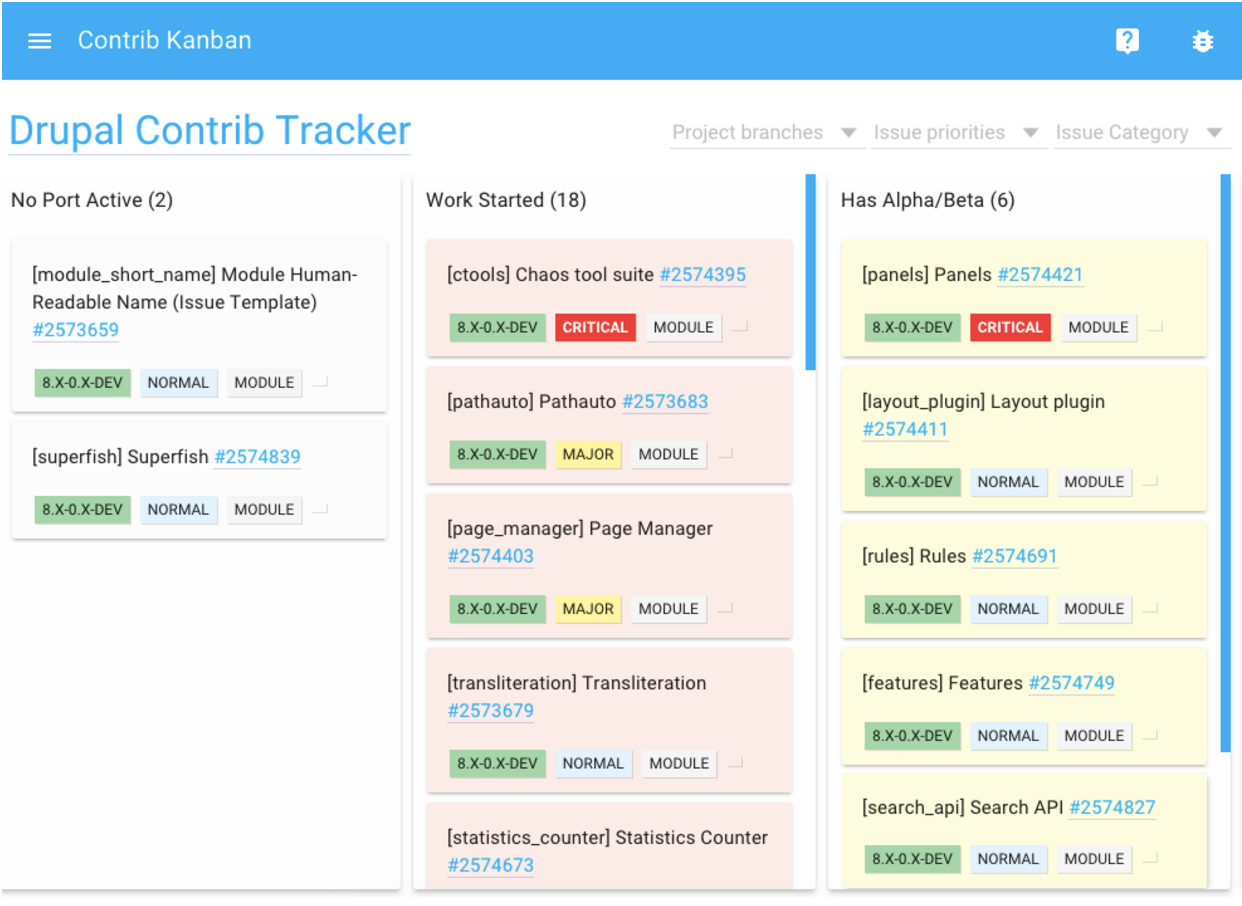
Task: Click the NORMAL tag on Features card
Action: pyautogui.click(x=1008, y=735)
